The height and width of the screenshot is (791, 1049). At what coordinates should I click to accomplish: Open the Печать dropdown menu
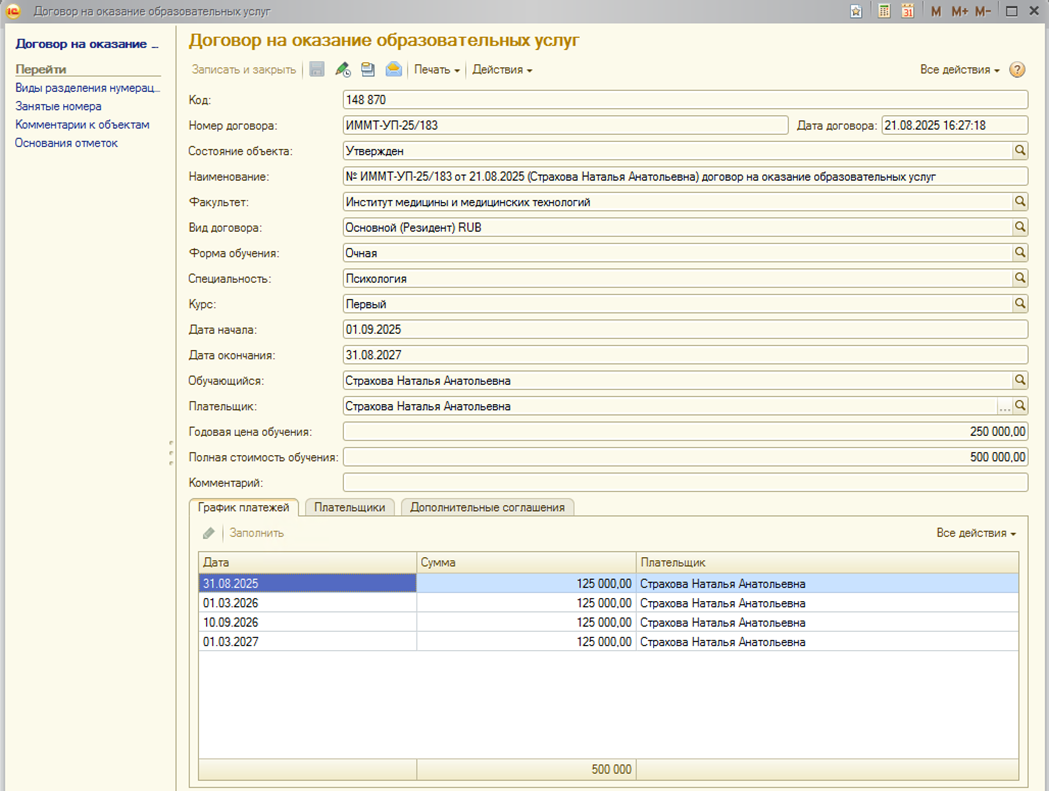click(437, 70)
